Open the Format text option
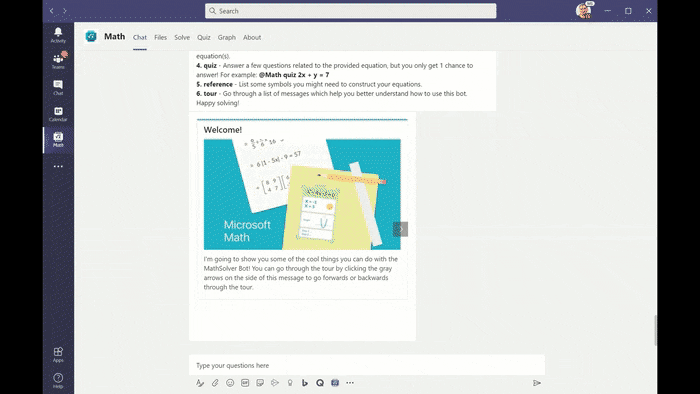Image resolution: width=700 pixels, height=394 pixels. pos(200,383)
